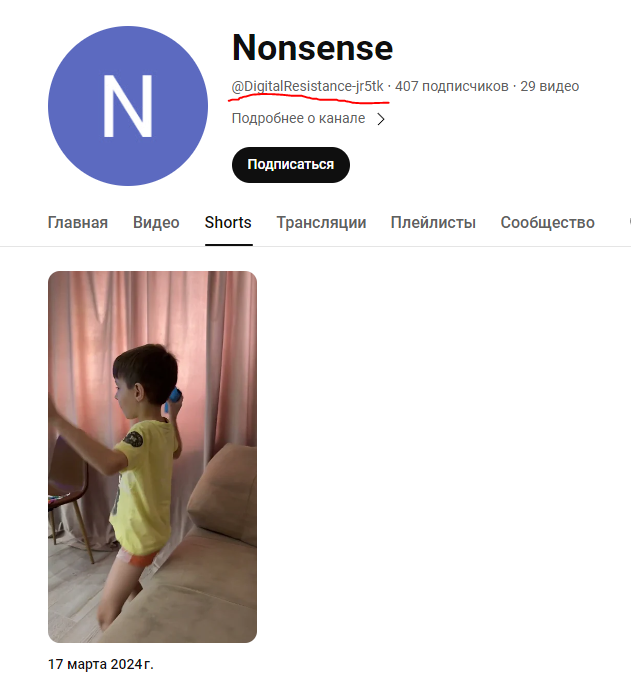Switch to the Сообщество tab

548,223
